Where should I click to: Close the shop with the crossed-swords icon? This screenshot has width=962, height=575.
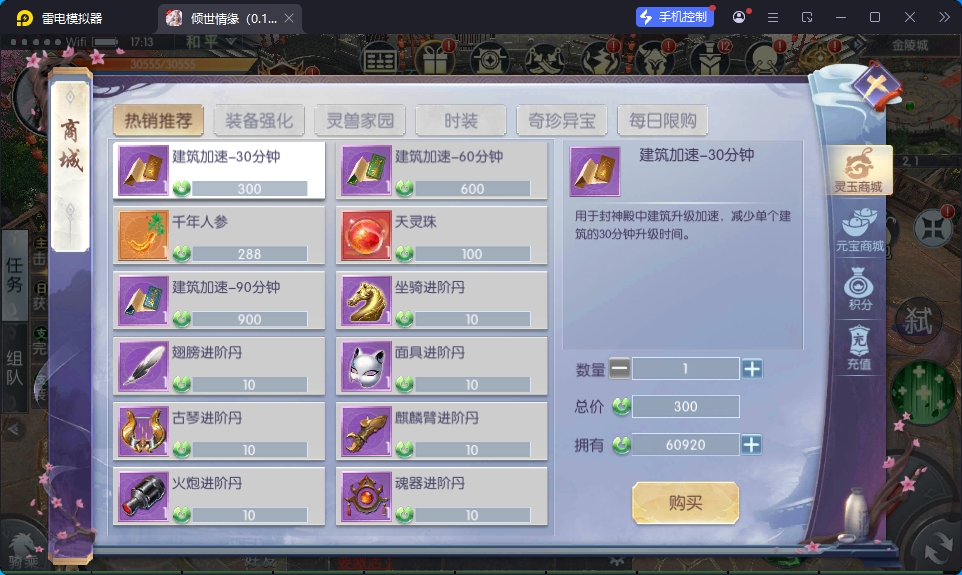tap(876, 86)
